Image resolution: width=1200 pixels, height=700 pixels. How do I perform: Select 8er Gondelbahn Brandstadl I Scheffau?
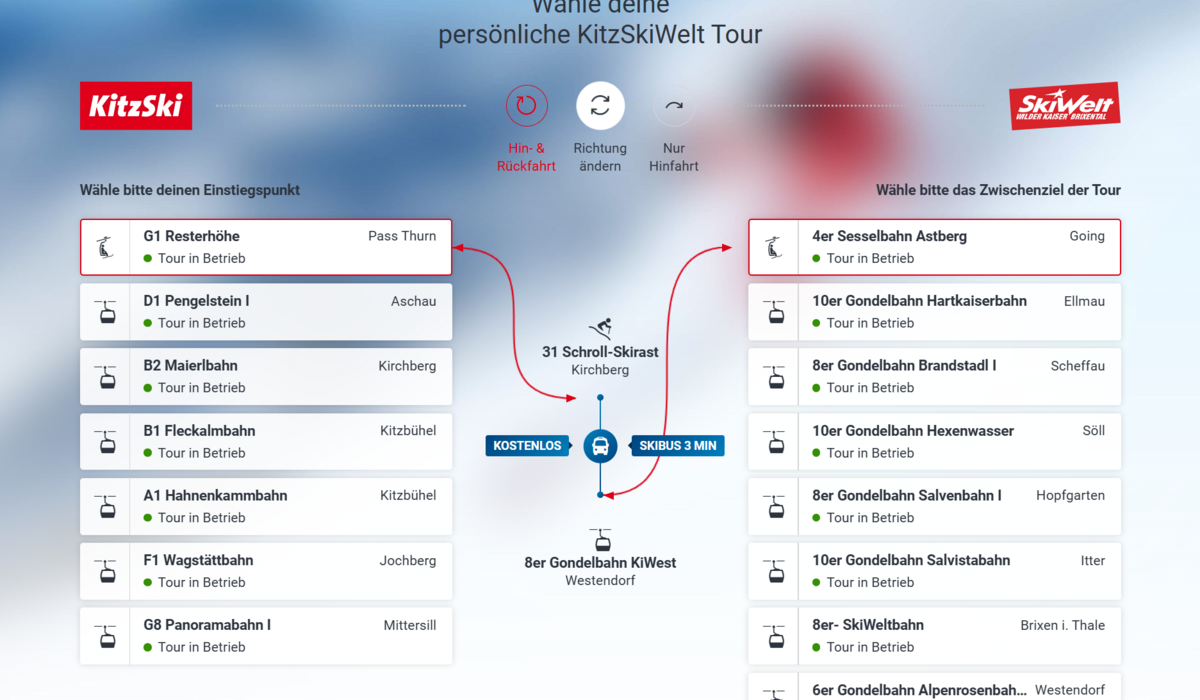click(958, 377)
